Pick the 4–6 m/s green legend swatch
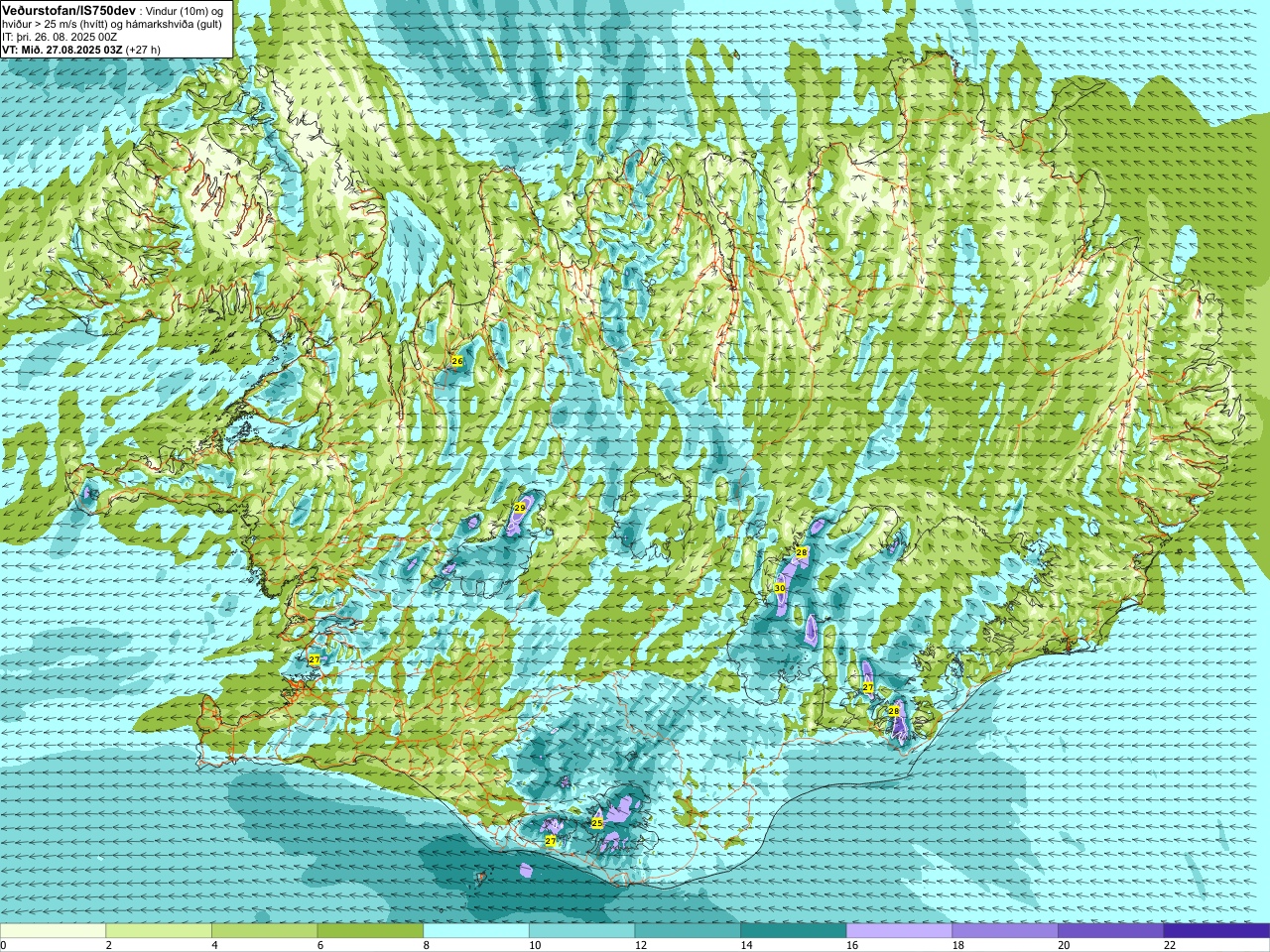Screen dimensions: 1270x952 [264, 930]
